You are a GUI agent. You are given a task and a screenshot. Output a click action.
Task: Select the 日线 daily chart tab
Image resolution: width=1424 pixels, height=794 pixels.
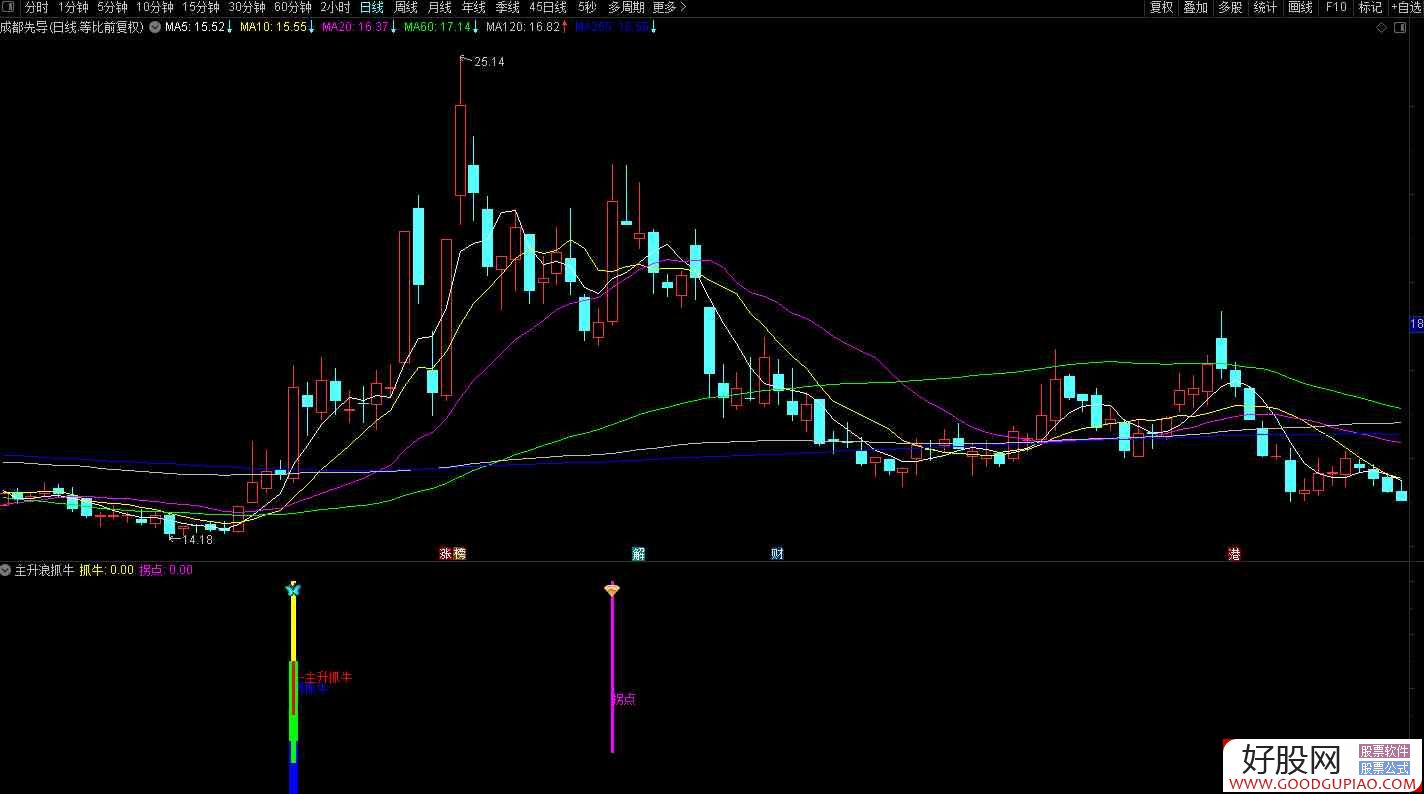[371, 7]
